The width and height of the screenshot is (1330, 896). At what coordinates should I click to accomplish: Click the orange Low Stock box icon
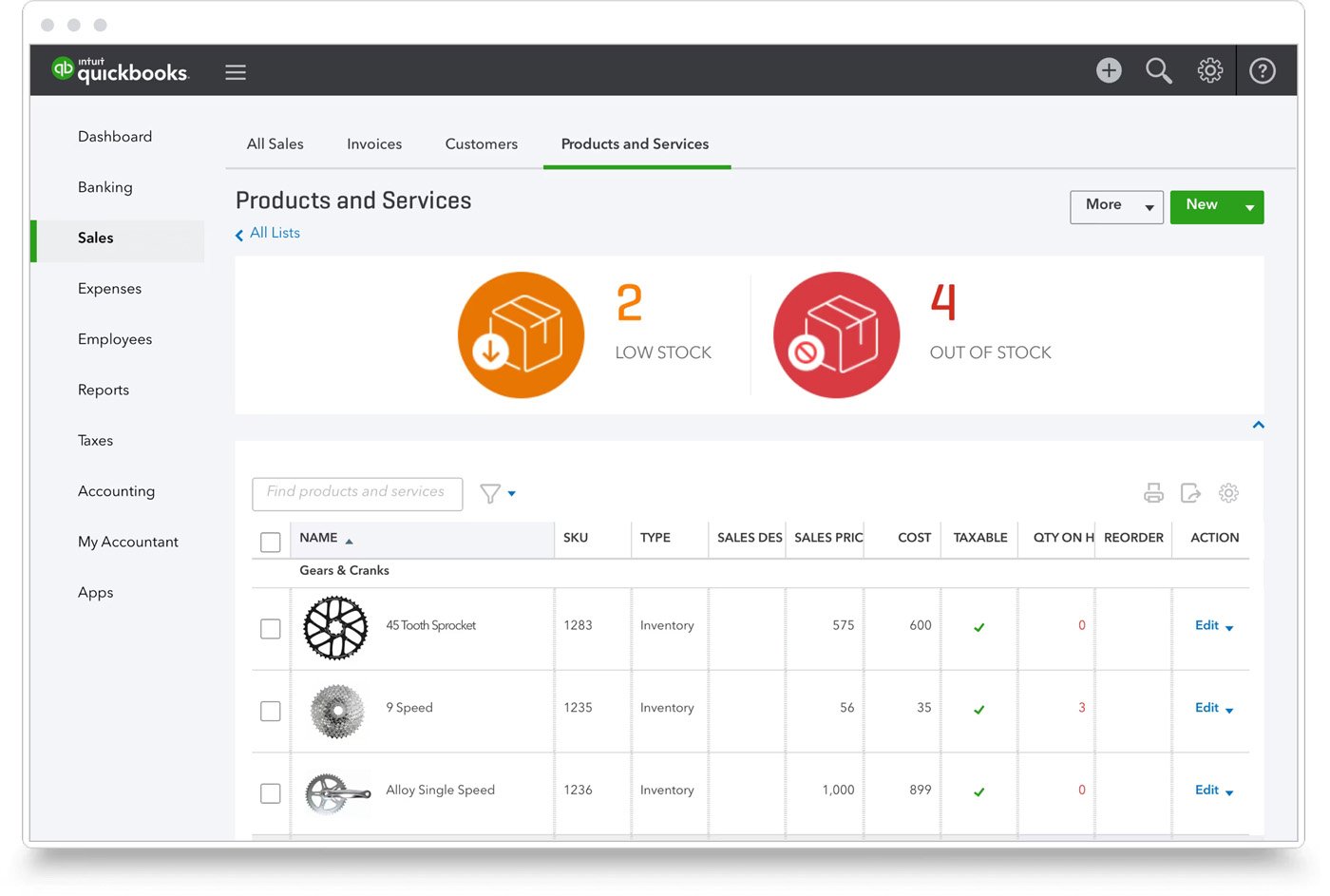tap(521, 335)
